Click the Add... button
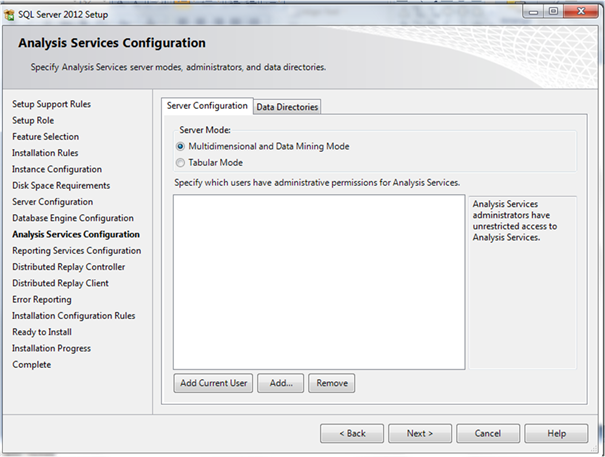The width and height of the screenshot is (605, 457). (x=281, y=383)
